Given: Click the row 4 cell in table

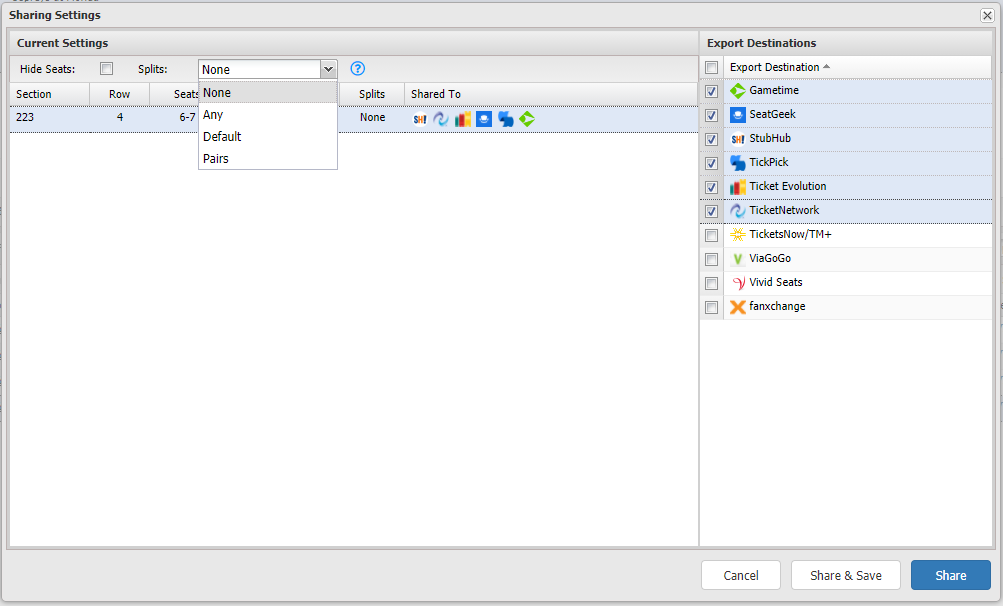Looking at the screenshot, I should pos(120,117).
